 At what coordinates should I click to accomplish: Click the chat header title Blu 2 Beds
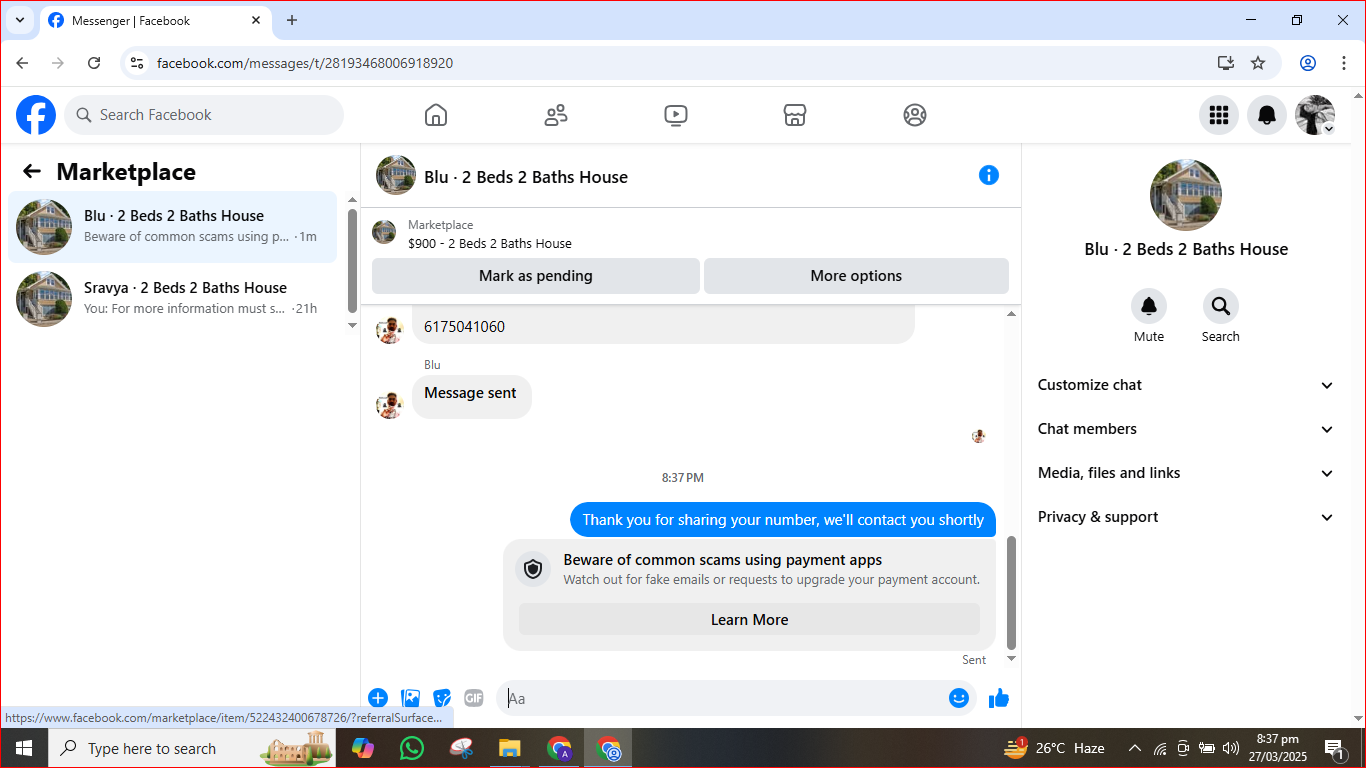tap(526, 177)
